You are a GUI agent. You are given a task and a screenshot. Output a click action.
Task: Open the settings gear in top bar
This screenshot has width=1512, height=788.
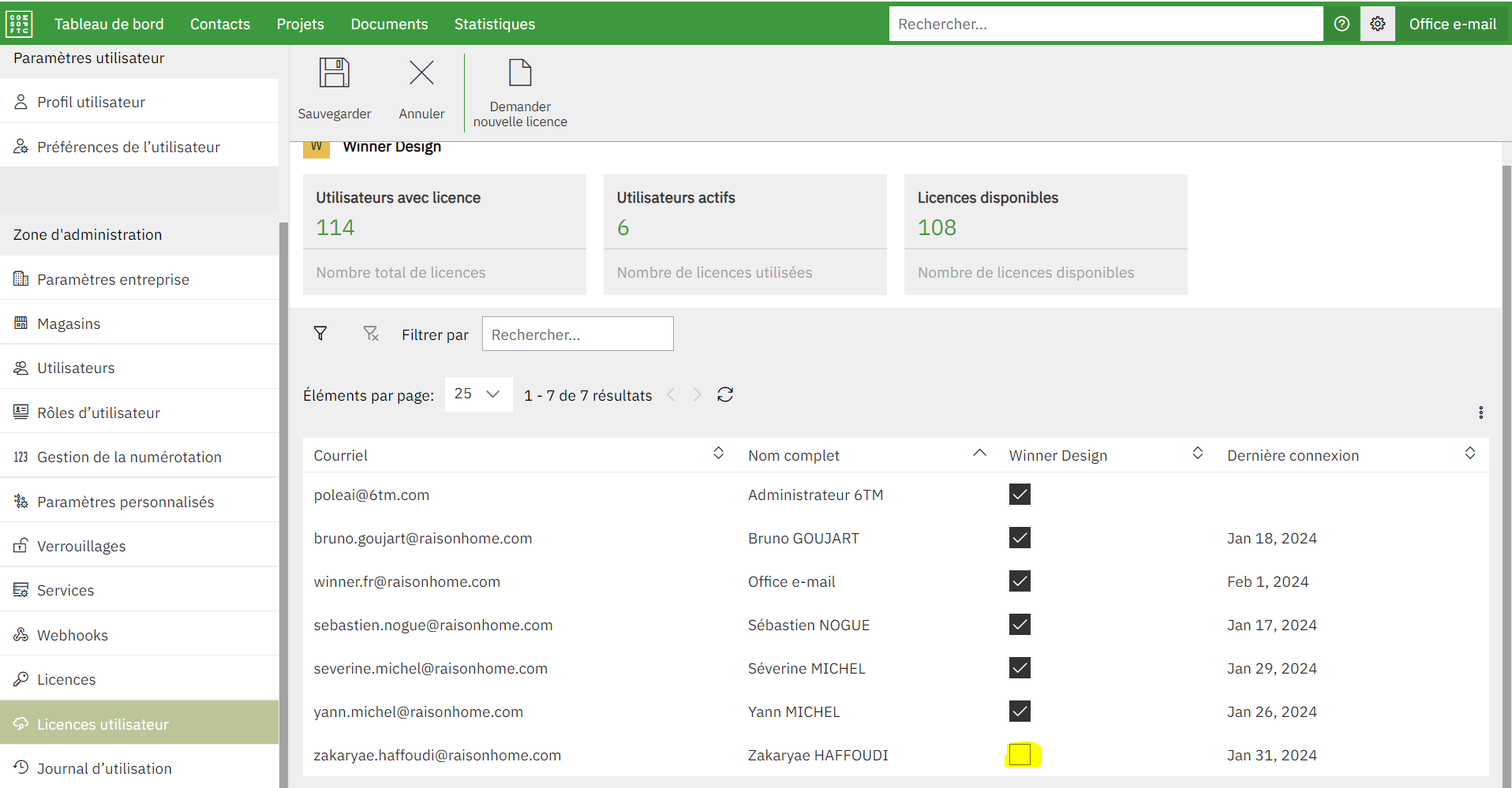(1377, 24)
